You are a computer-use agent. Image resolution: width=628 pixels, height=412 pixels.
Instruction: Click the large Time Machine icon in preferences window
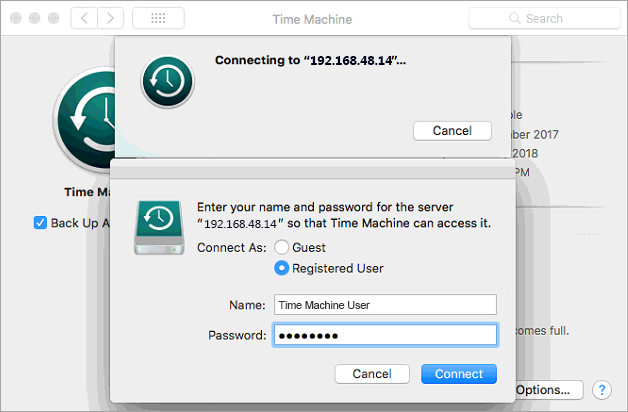[x=85, y=119]
